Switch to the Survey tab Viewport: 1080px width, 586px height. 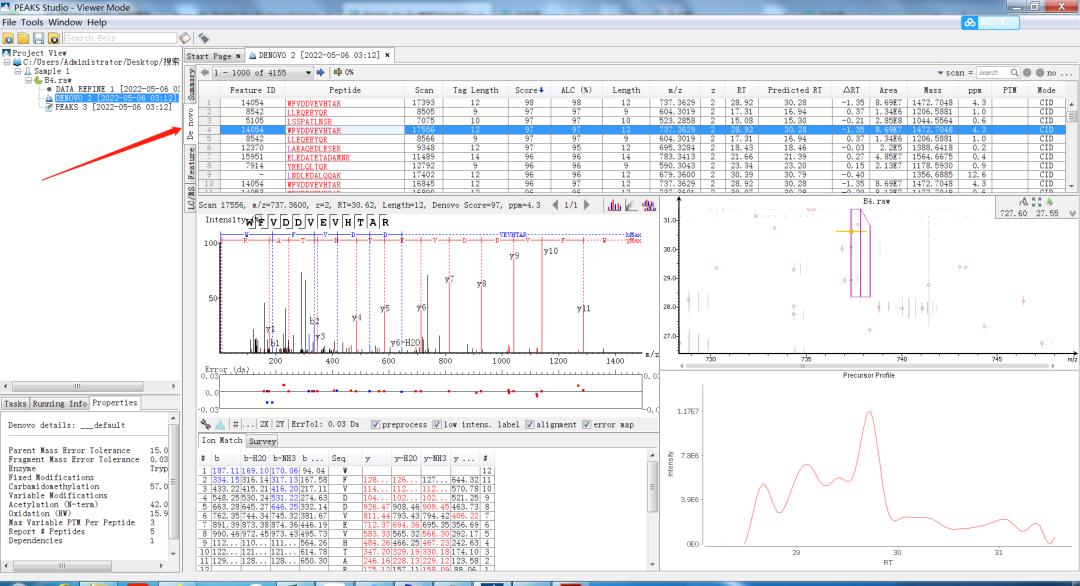[262, 440]
